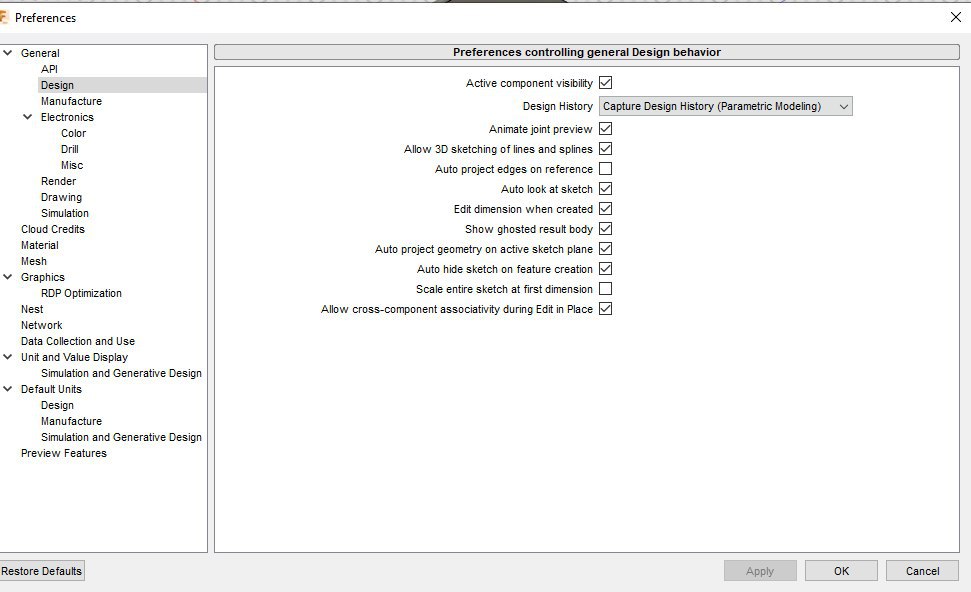This screenshot has height=592, width=971.
Task: Toggle Allow 3D sketching of lines and splines
Action: click(606, 149)
